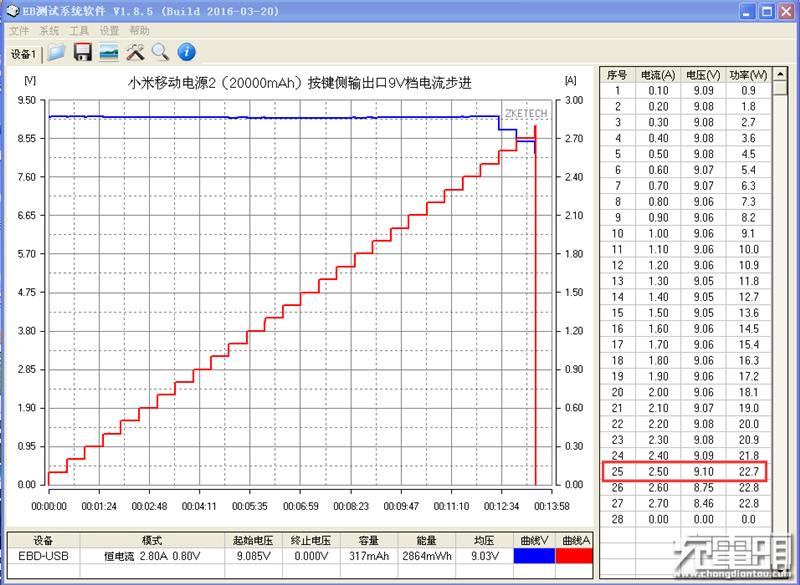800x585 pixels.
Task: Click row 11 power value 10.0
Action: pos(748,249)
